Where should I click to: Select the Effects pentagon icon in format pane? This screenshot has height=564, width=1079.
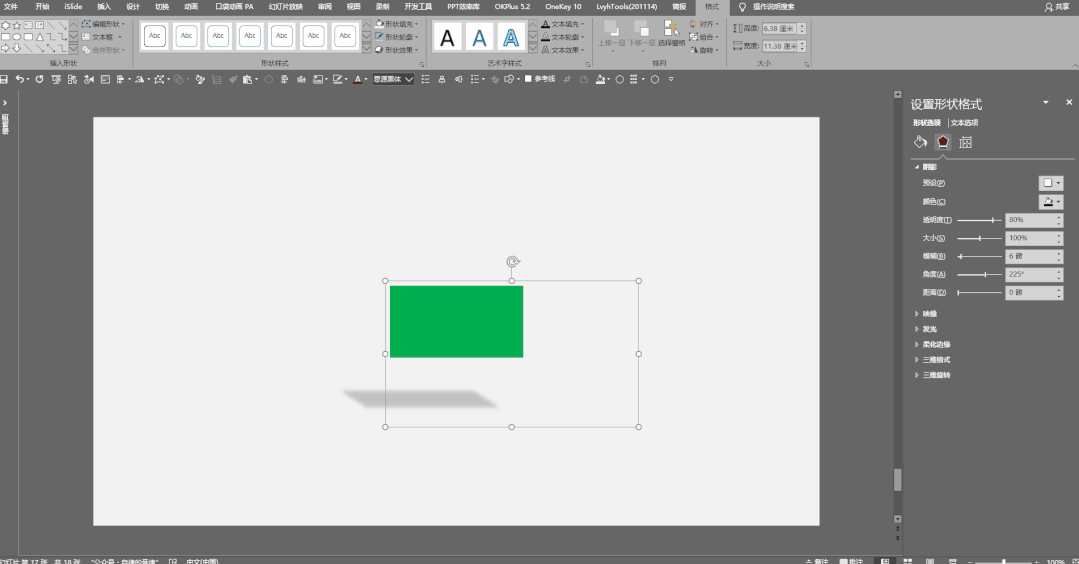click(943, 142)
